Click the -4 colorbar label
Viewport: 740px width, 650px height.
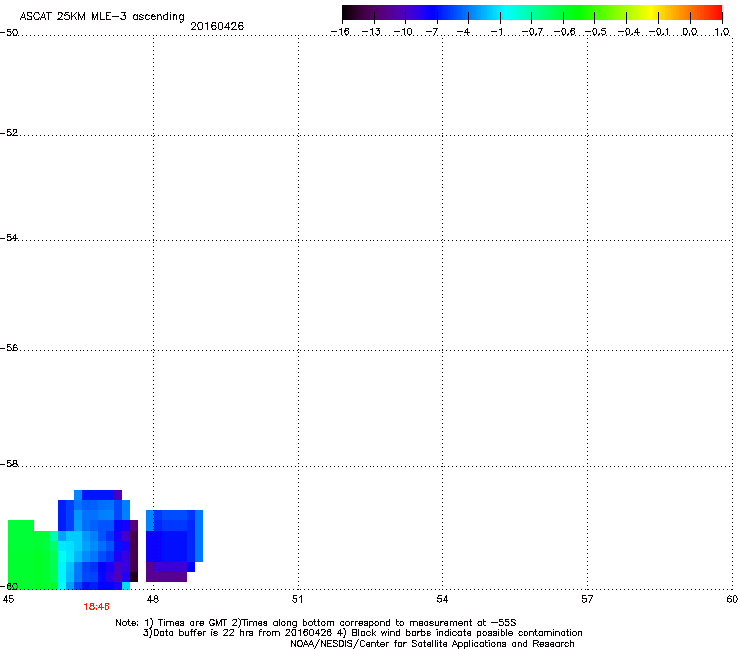463,32
